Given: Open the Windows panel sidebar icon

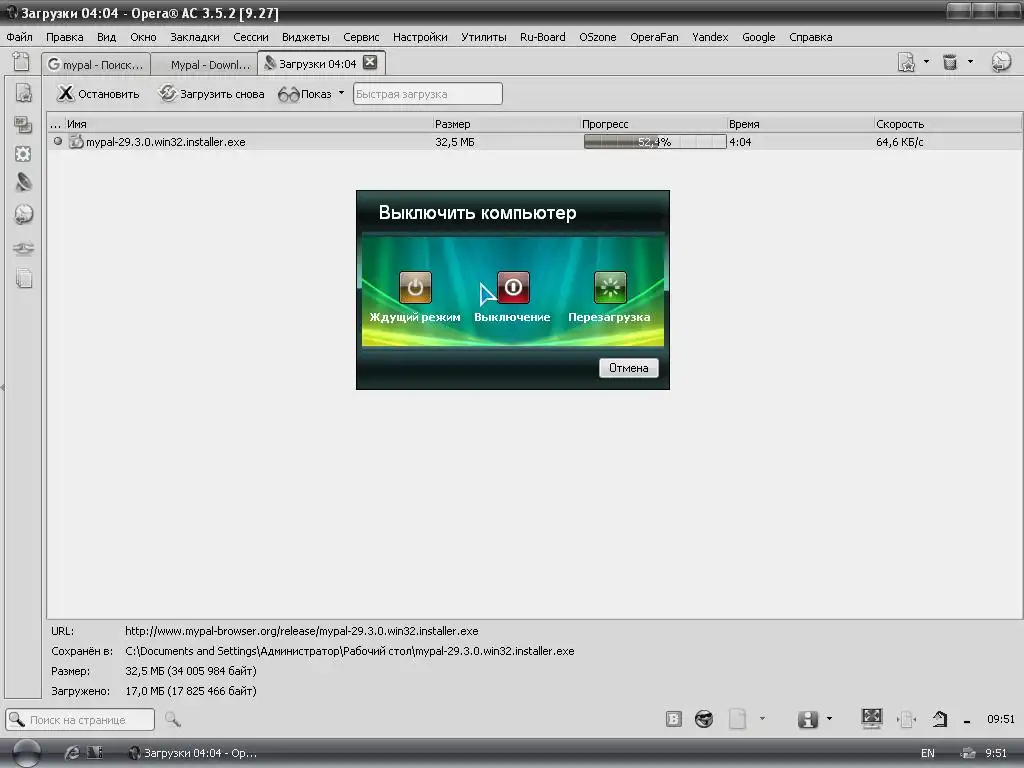Looking at the screenshot, I should click(24, 124).
